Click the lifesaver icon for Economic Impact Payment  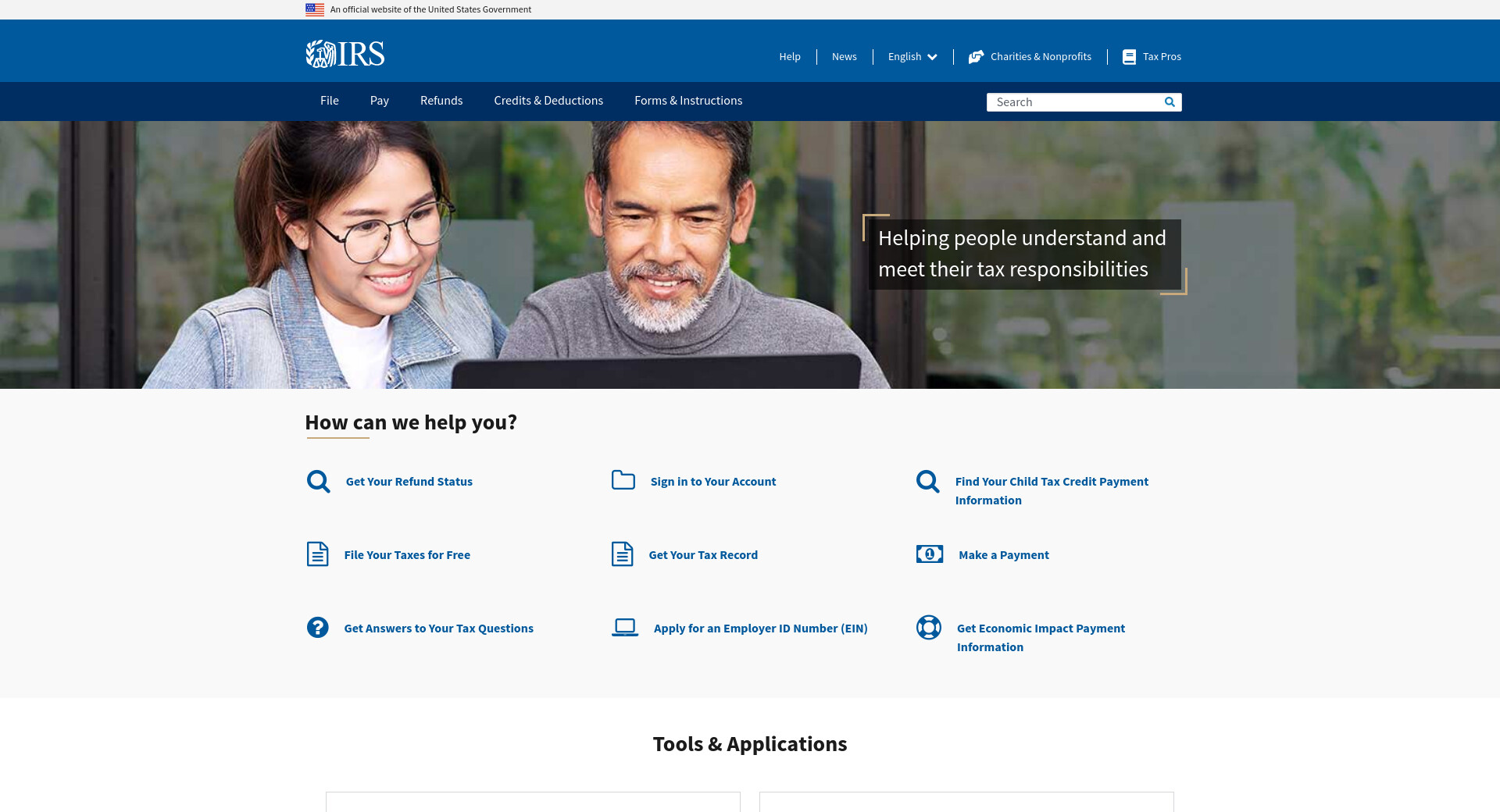[x=928, y=628]
